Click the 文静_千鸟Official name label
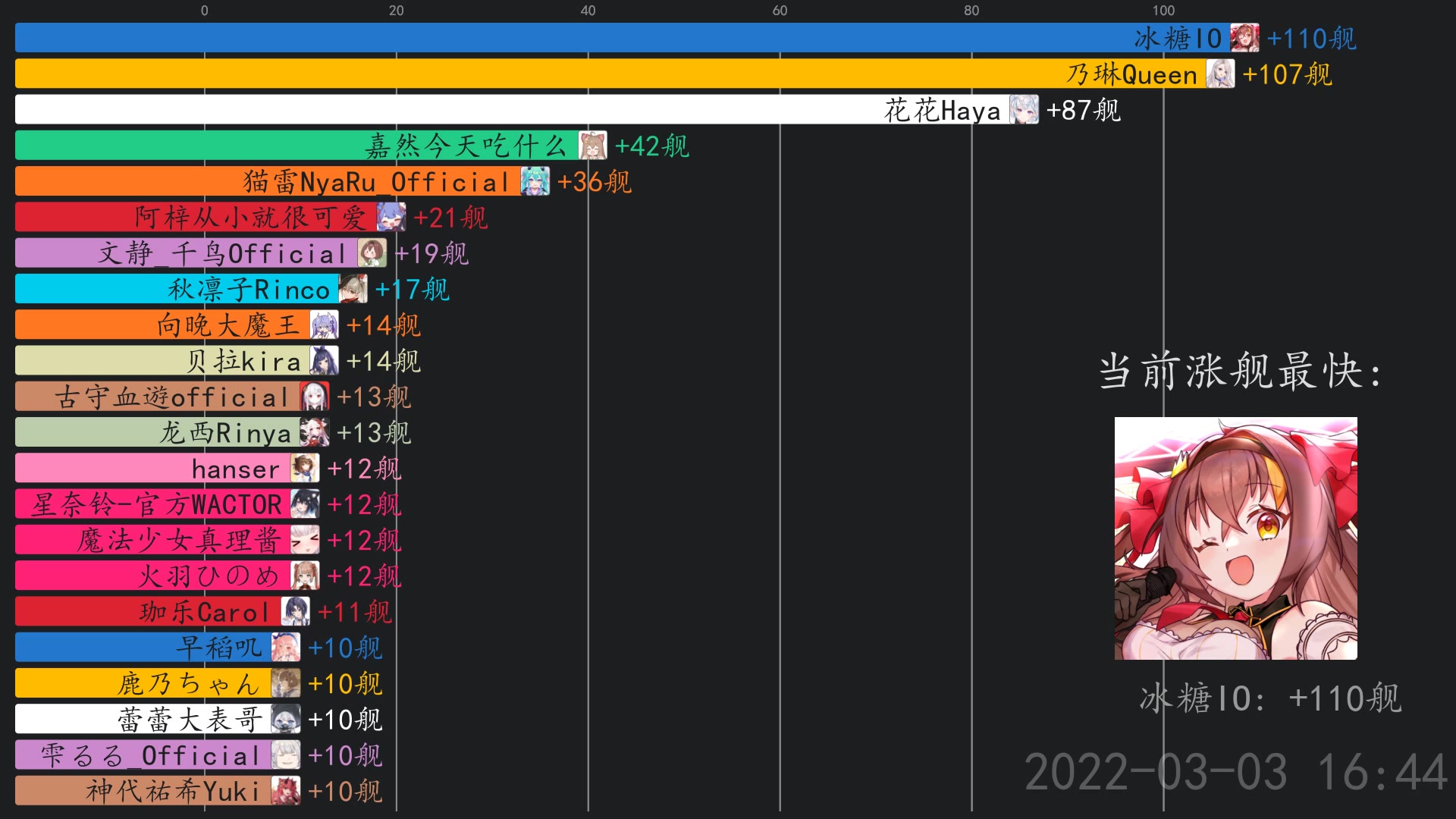Image resolution: width=1456 pixels, height=819 pixels. pyautogui.click(x=222, y=253)
